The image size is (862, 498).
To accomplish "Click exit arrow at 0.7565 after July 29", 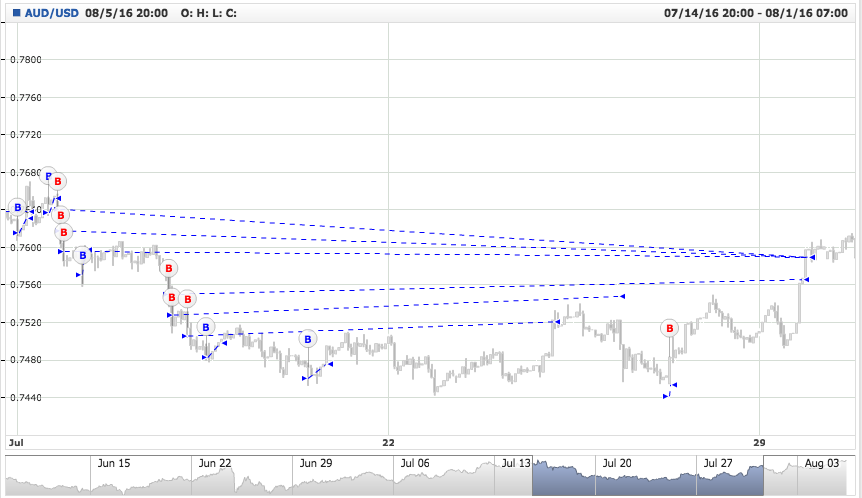I will click(x=806, y=280).
